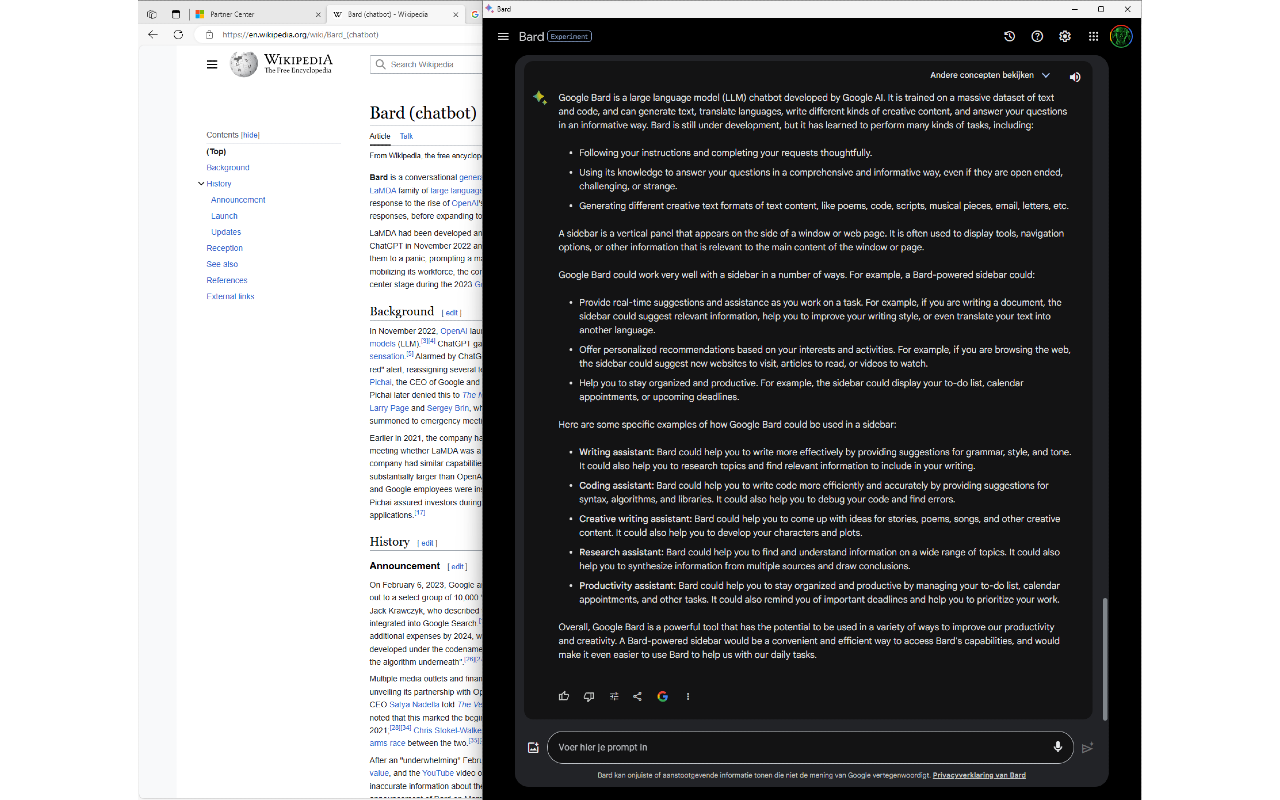This screenshot has height=800, width=1280.
Task: Open the Larry Page link
Action: pos(389,408)
